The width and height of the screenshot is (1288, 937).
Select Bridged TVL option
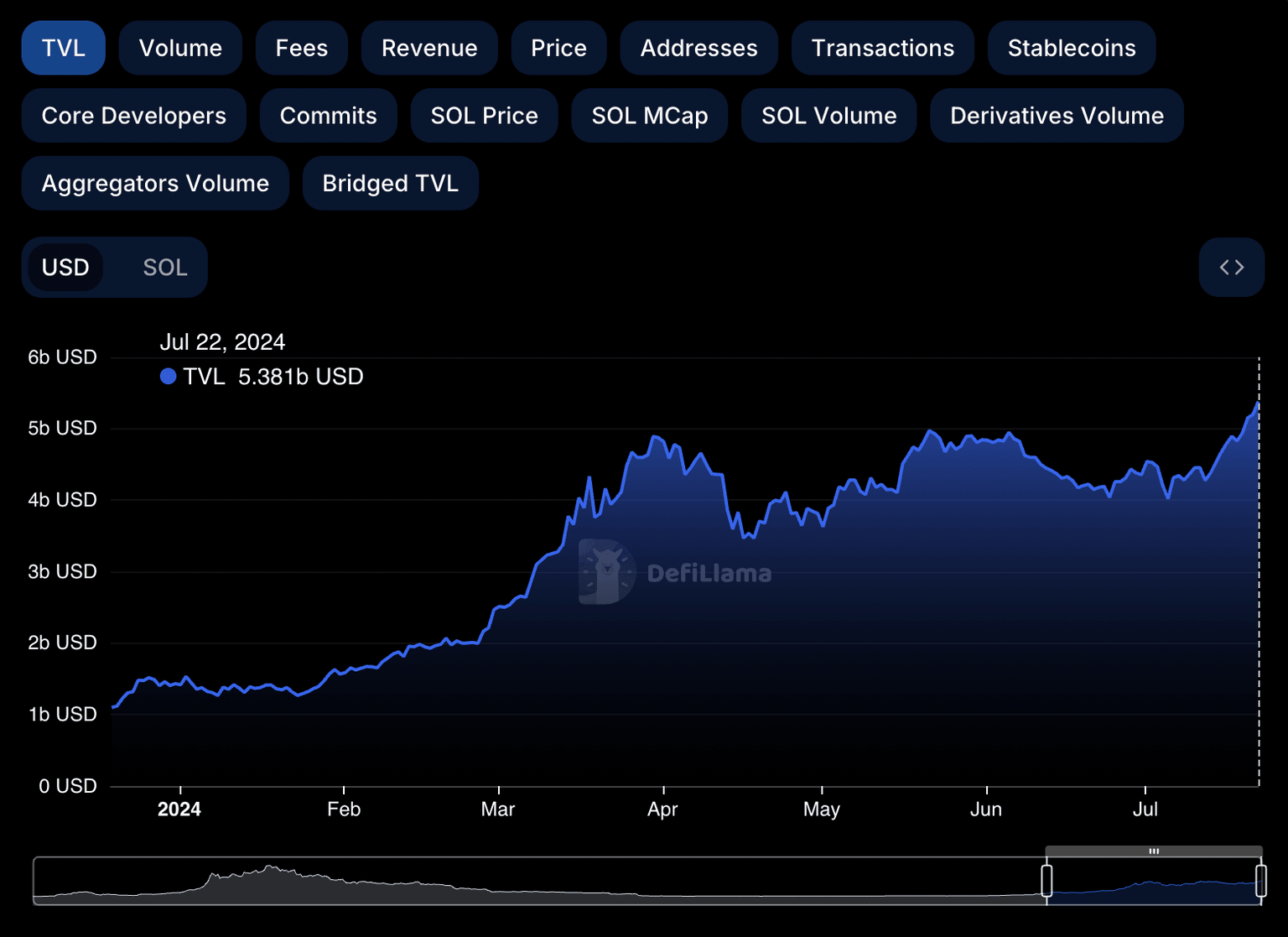pos(390,184)
